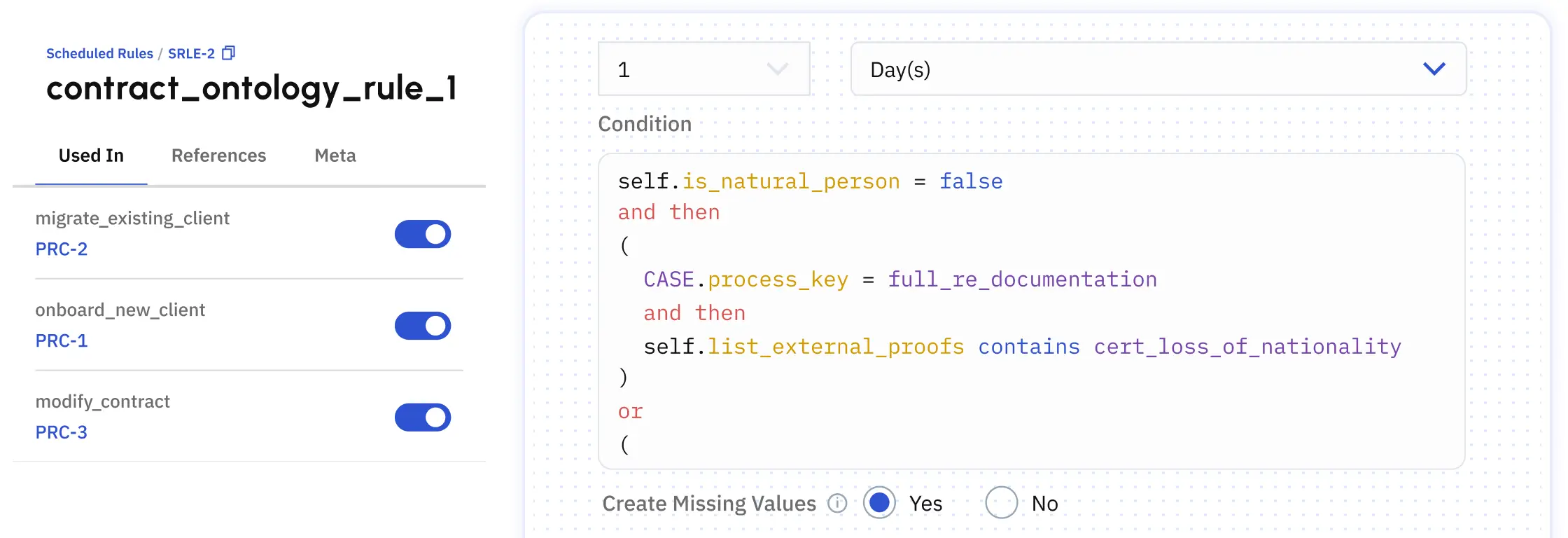Click the 'or' keyword in condition
The height and width of the screenshot is (538, 1568).
[x=630, y=412]
